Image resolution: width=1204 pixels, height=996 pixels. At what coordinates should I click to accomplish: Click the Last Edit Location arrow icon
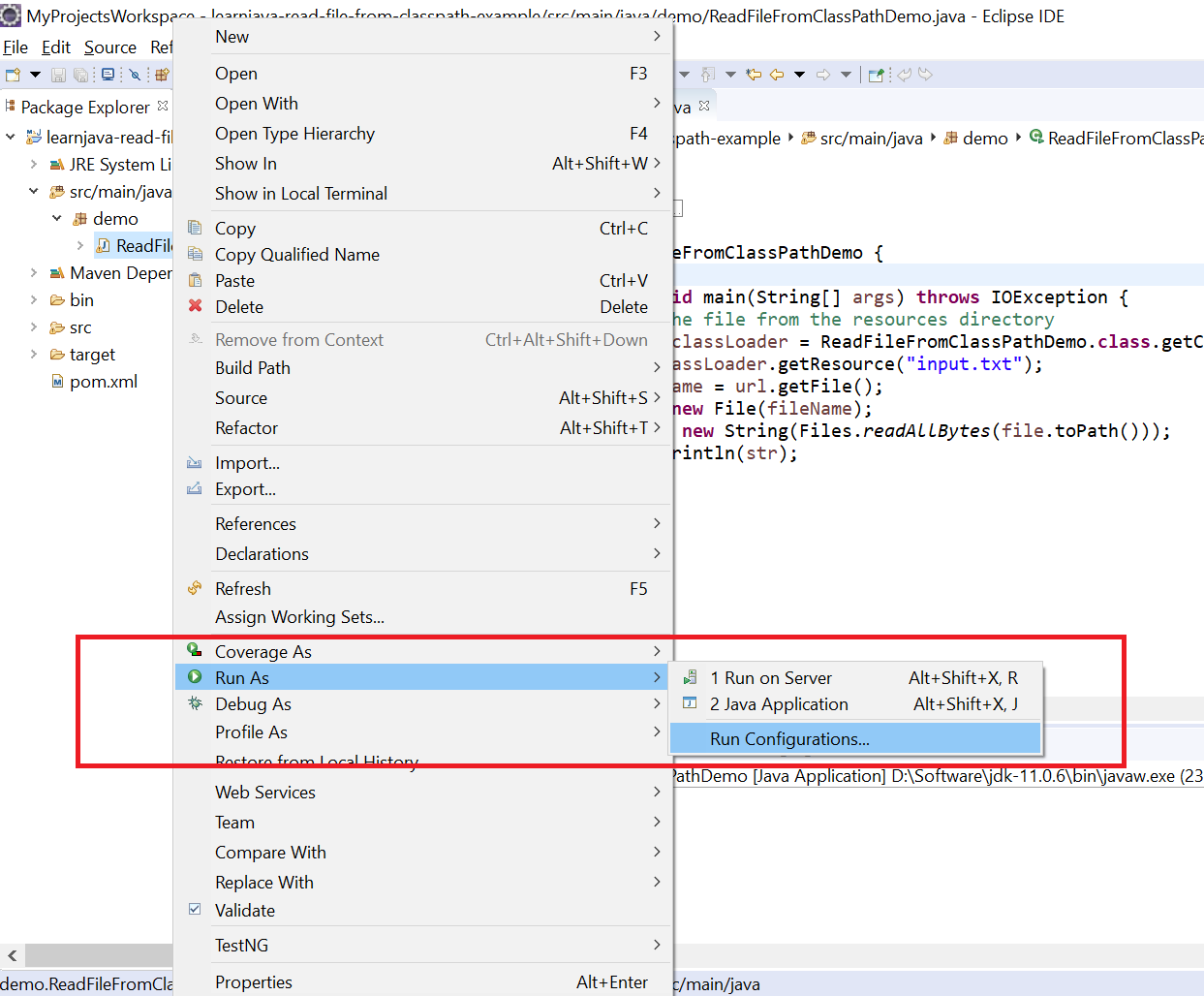pyautogui.click(x=754, y=75)
